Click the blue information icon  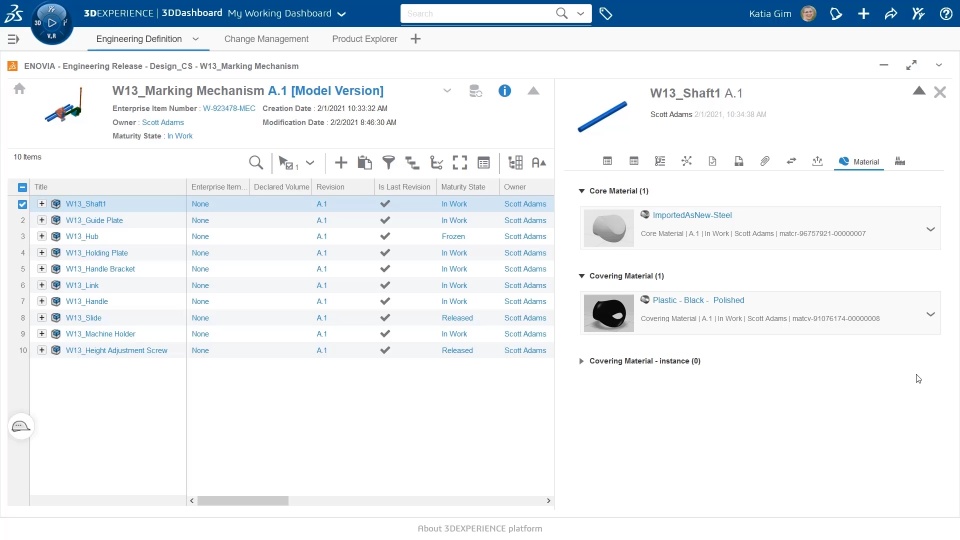point(504,91)
